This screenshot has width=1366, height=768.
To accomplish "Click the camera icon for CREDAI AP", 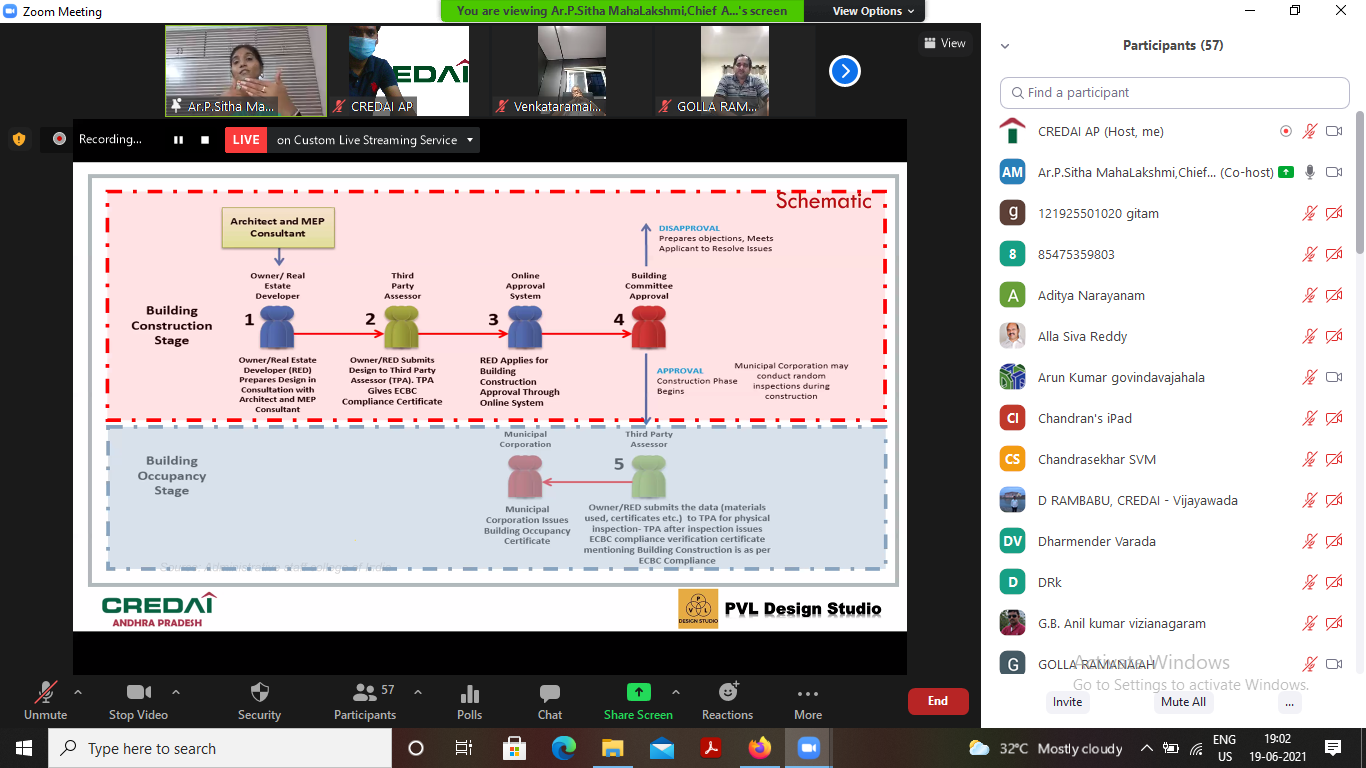I will point(1334,131).
